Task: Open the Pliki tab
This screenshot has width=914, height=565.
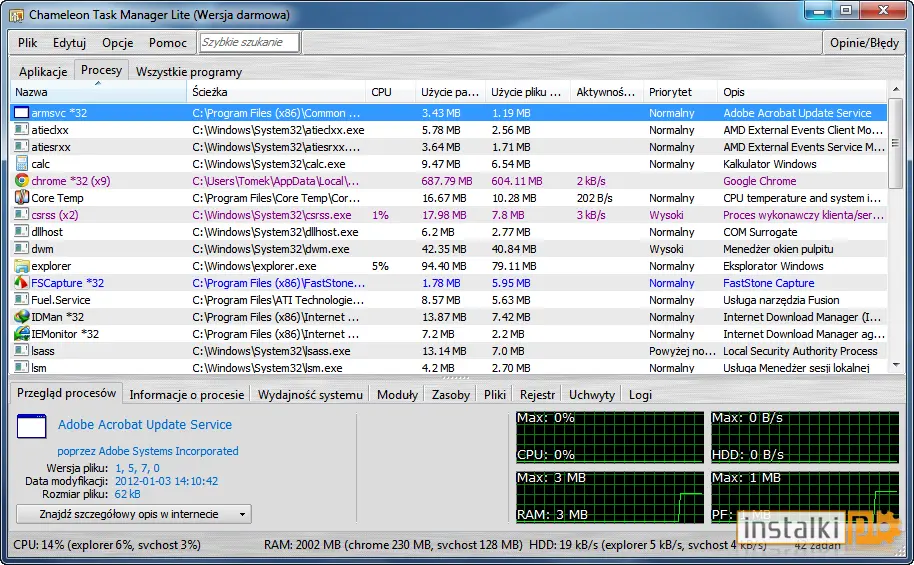Action: pos(495,395)
